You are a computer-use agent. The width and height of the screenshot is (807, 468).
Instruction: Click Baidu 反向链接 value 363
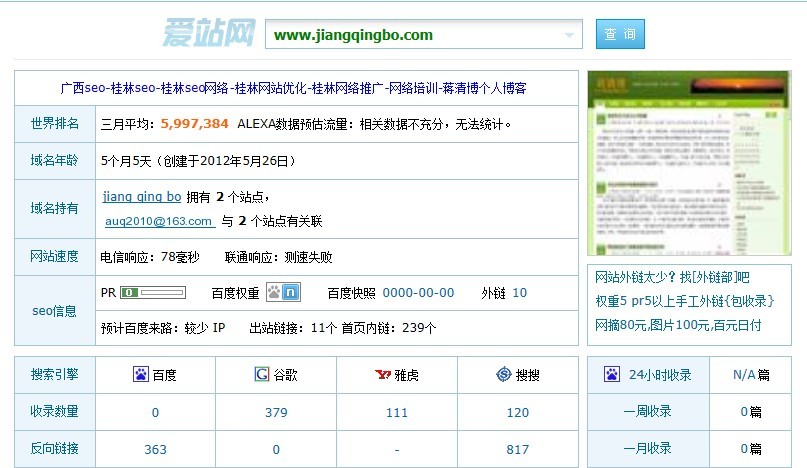tap(155, 449)
